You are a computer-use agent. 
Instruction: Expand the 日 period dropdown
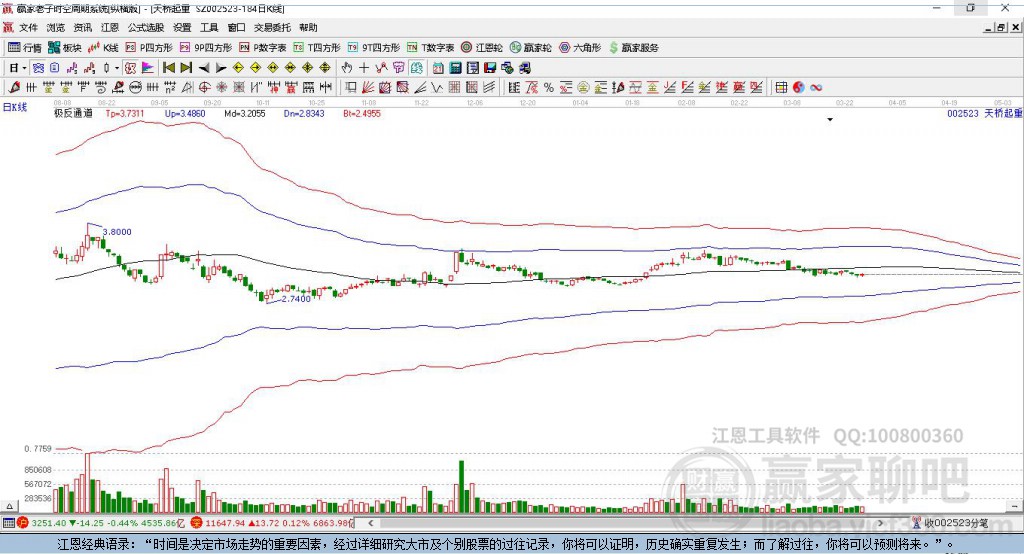(24, 68)
